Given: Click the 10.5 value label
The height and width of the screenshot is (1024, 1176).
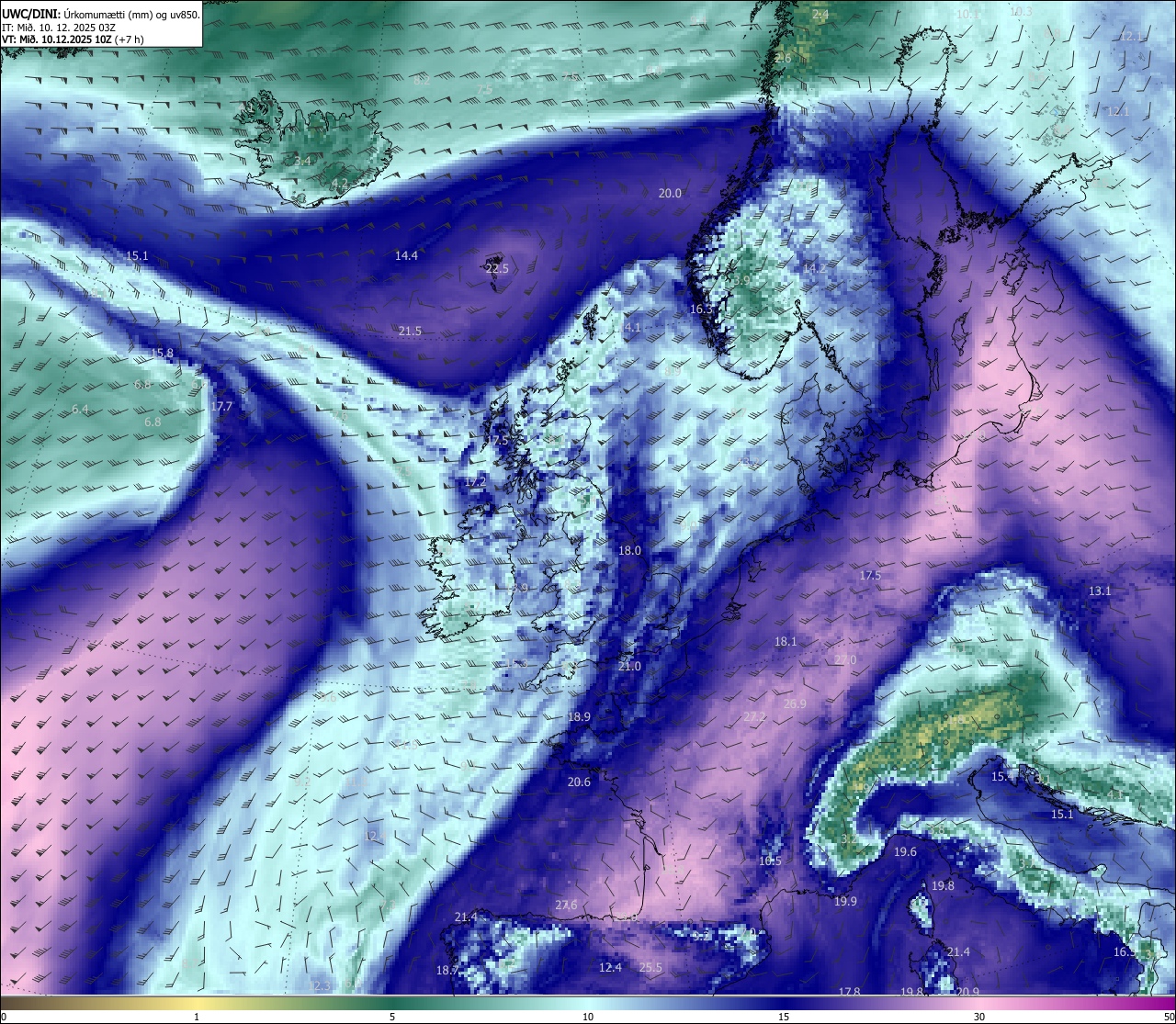Looking at the screenshot, I should click(x=770, y=861).
